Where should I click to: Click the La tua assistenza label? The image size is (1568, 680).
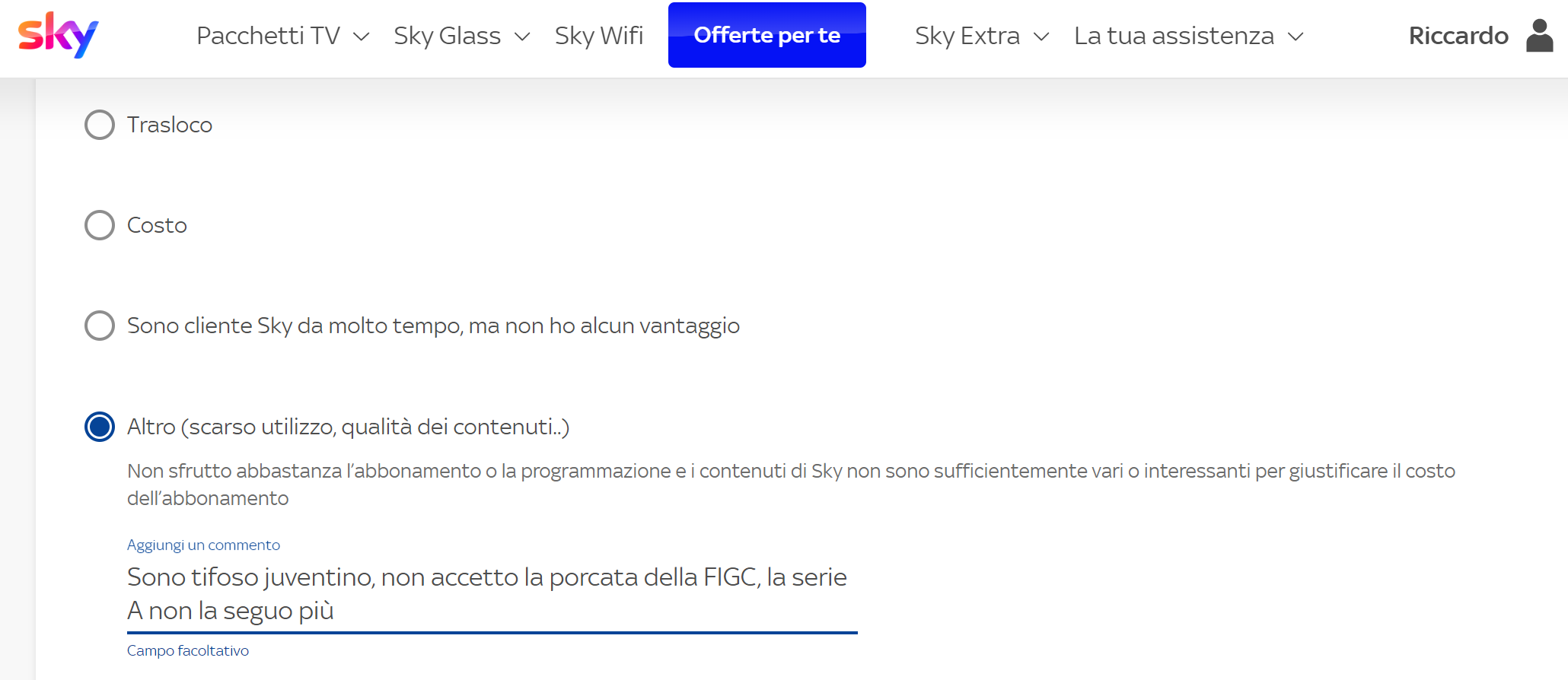1174,36
